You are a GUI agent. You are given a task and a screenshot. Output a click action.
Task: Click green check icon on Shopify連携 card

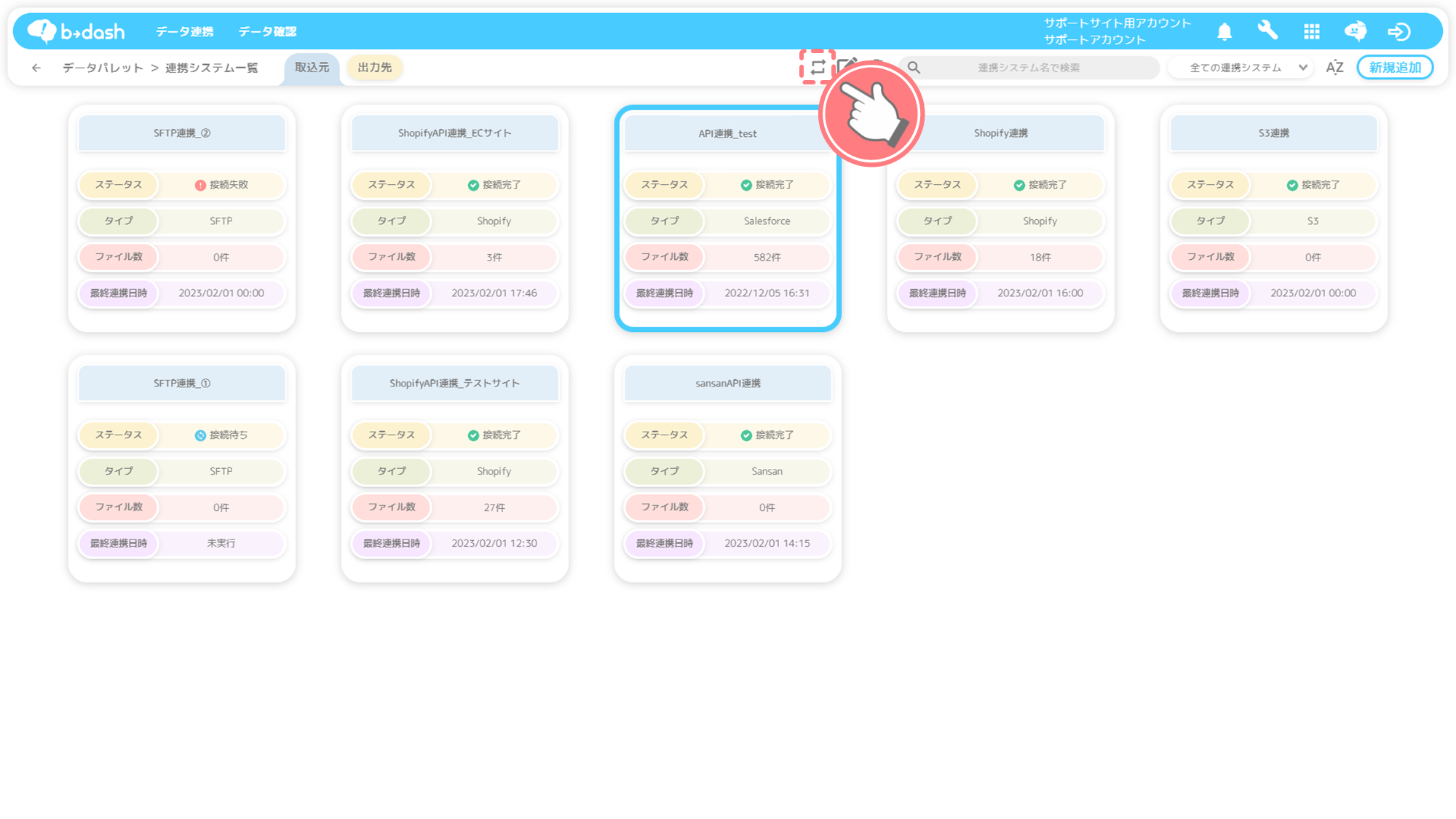[x=1019, y=185]
